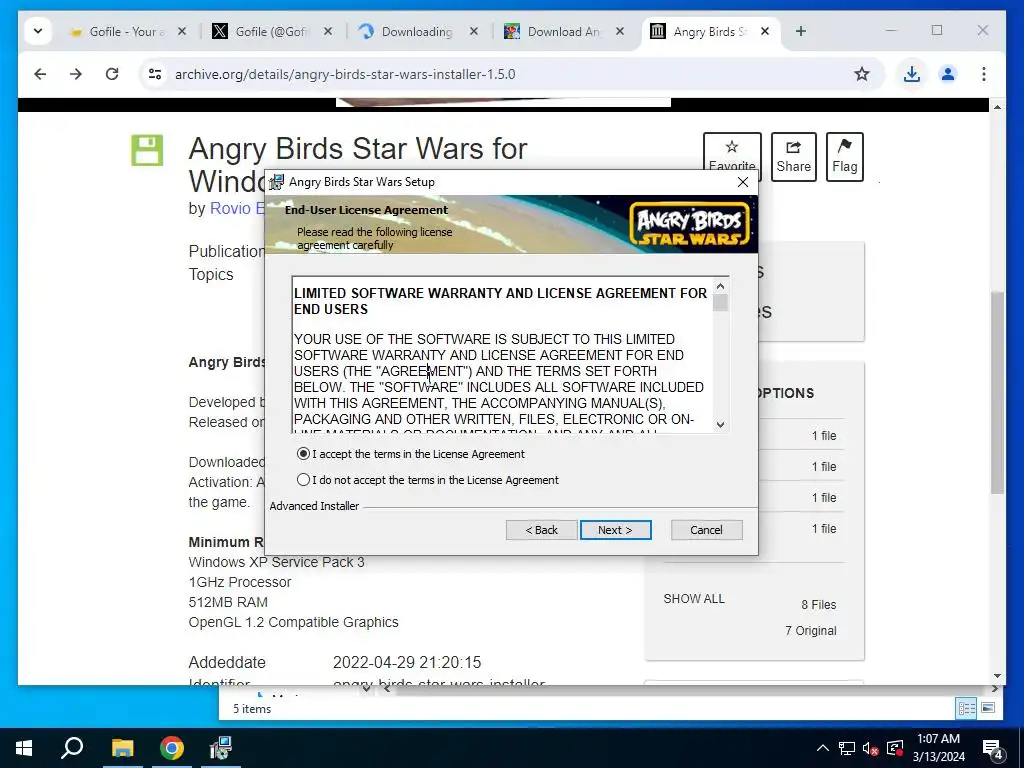This screenshot has height=768, width=1024.
Task: Click the page scrollbar up arrow
Action: [997, 106]
